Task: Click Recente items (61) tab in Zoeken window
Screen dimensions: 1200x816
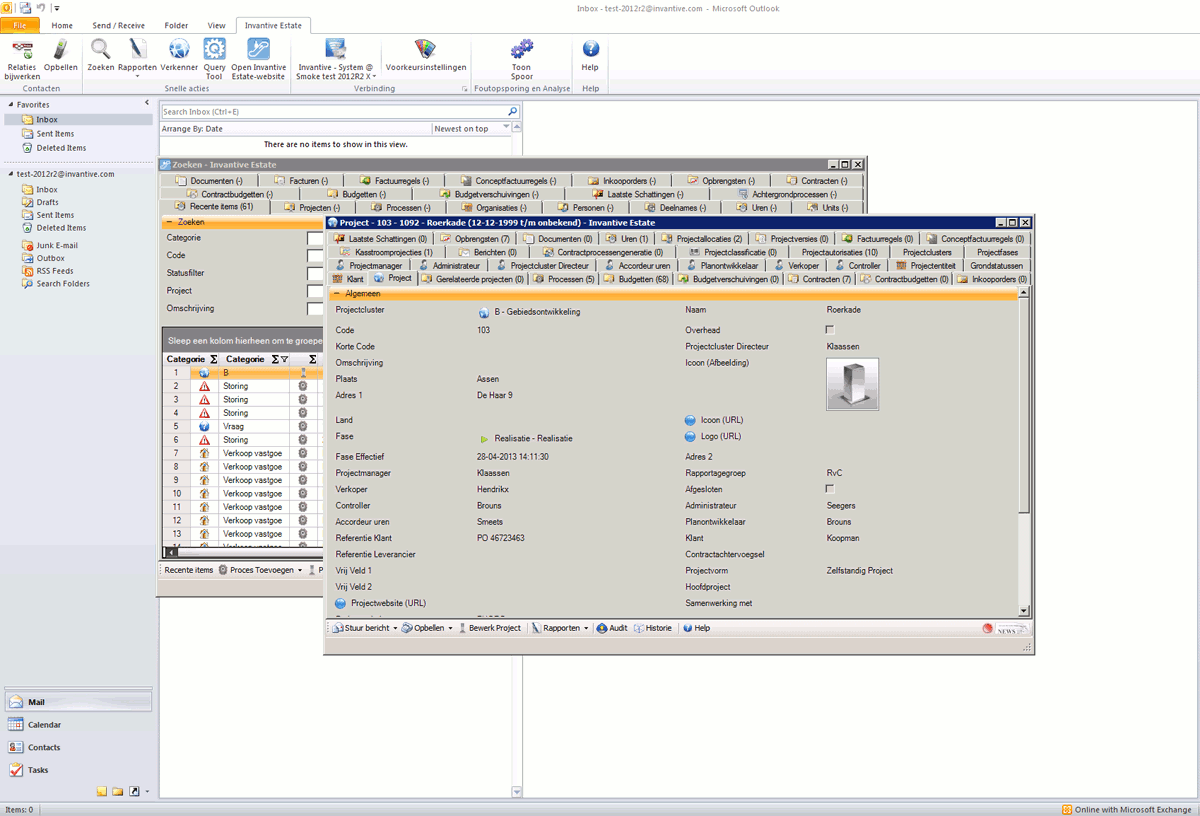Action: pos(213,207)
